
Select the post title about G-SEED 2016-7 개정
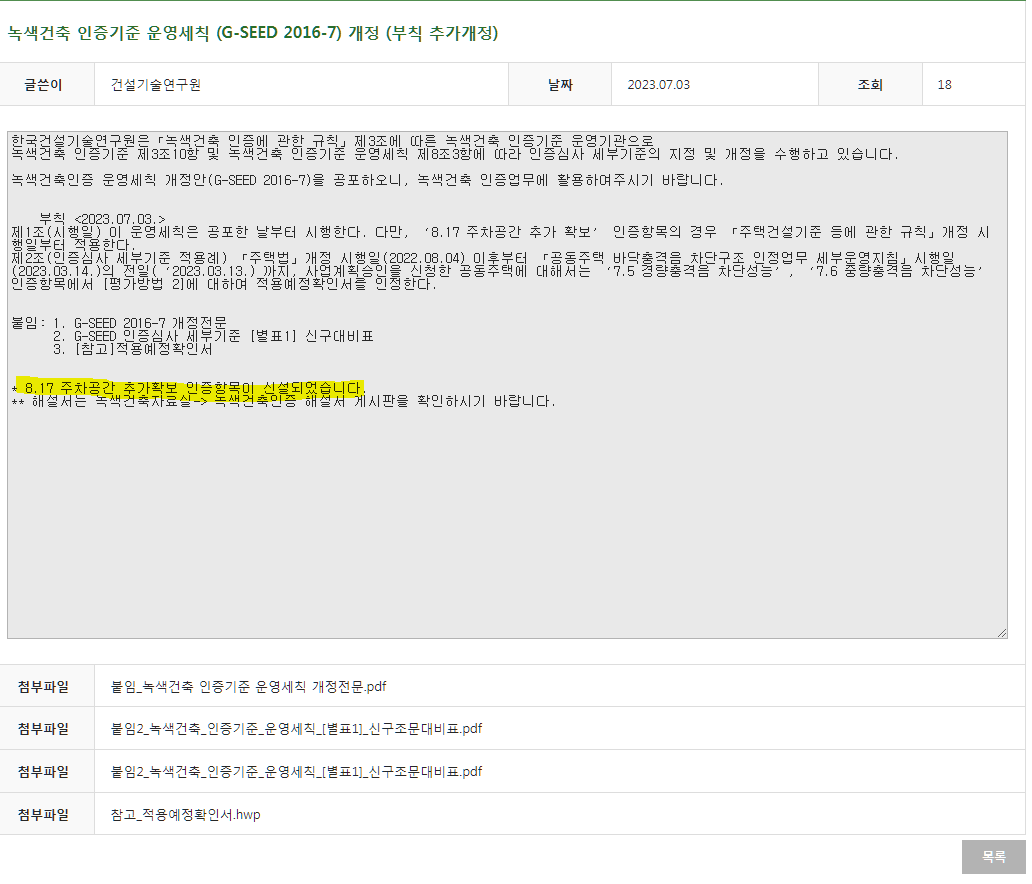pos(253,33)
